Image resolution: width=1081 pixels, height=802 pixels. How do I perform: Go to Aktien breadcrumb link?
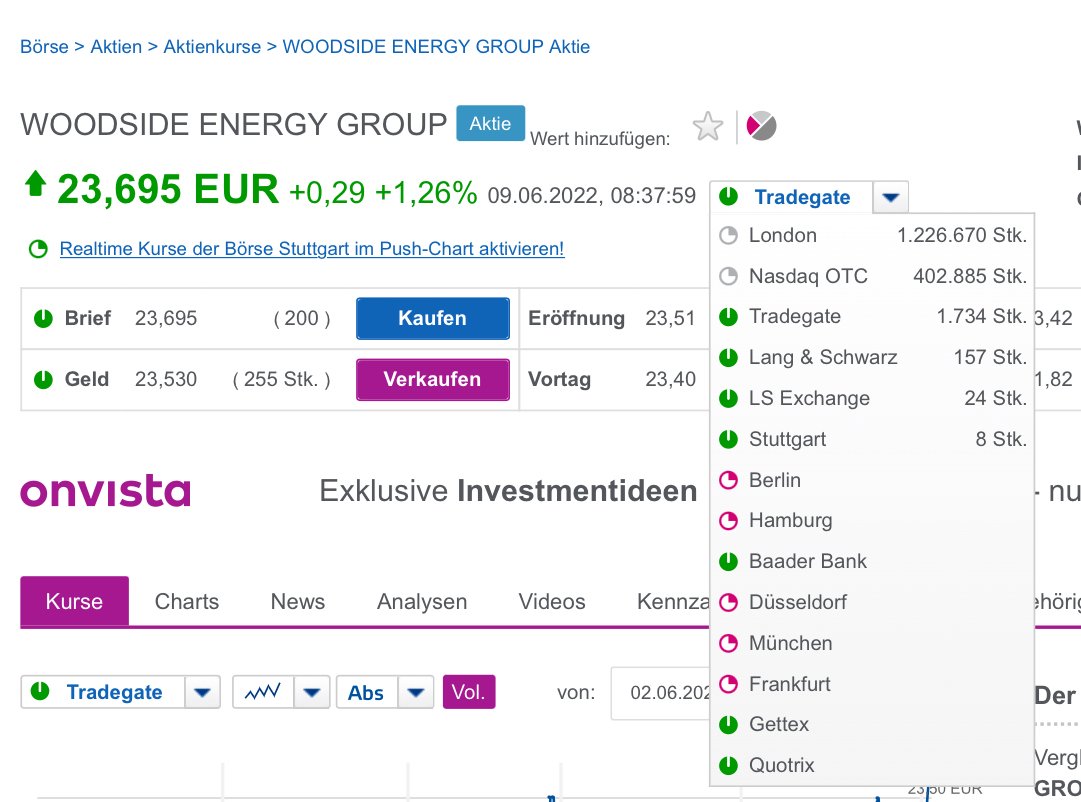pyautogui.click(x=116, y=47)
